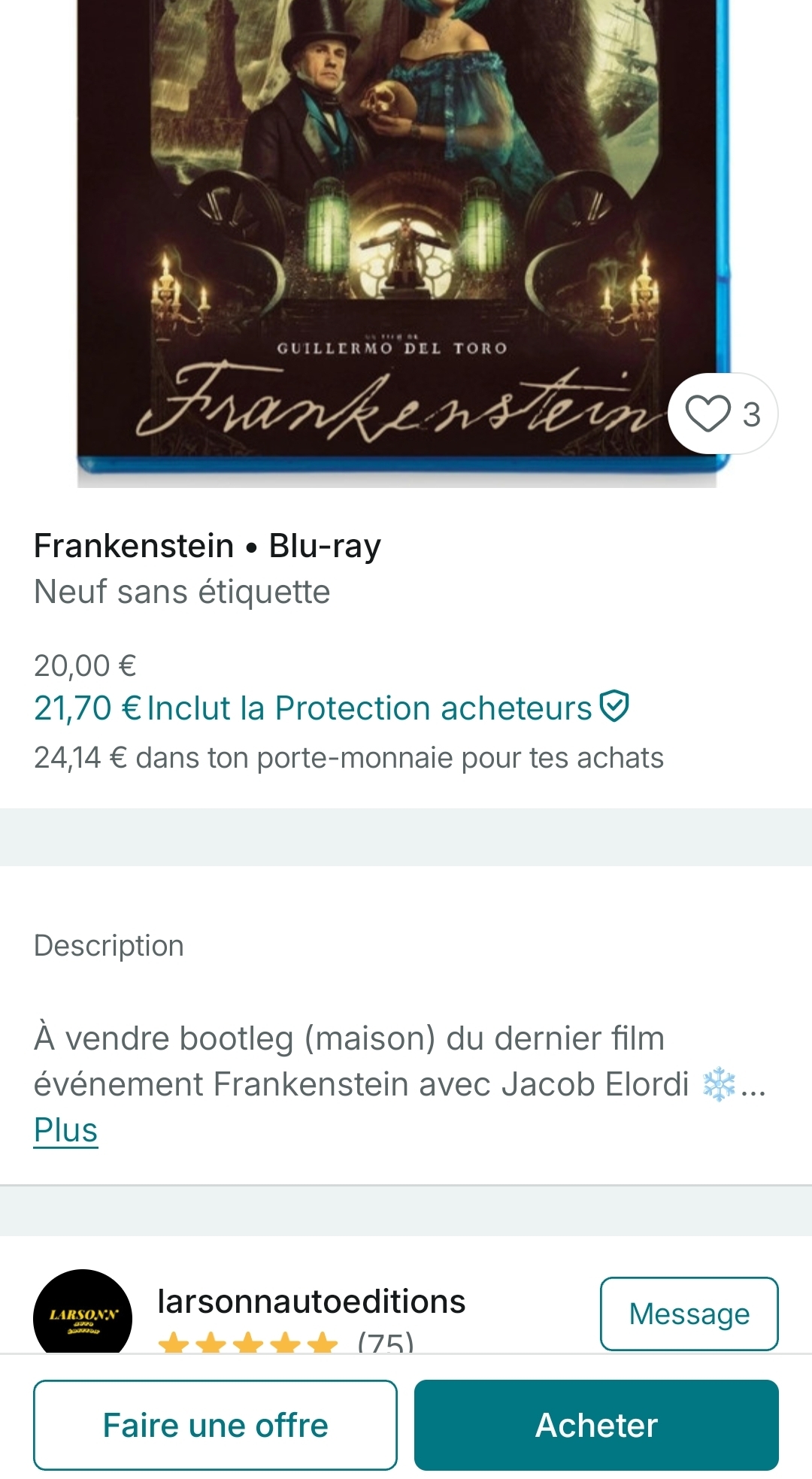Open the larsonnautoeditions seller profile
Image resolution: width=812 pixels, height=1479 pixels.
(311, 1302)
